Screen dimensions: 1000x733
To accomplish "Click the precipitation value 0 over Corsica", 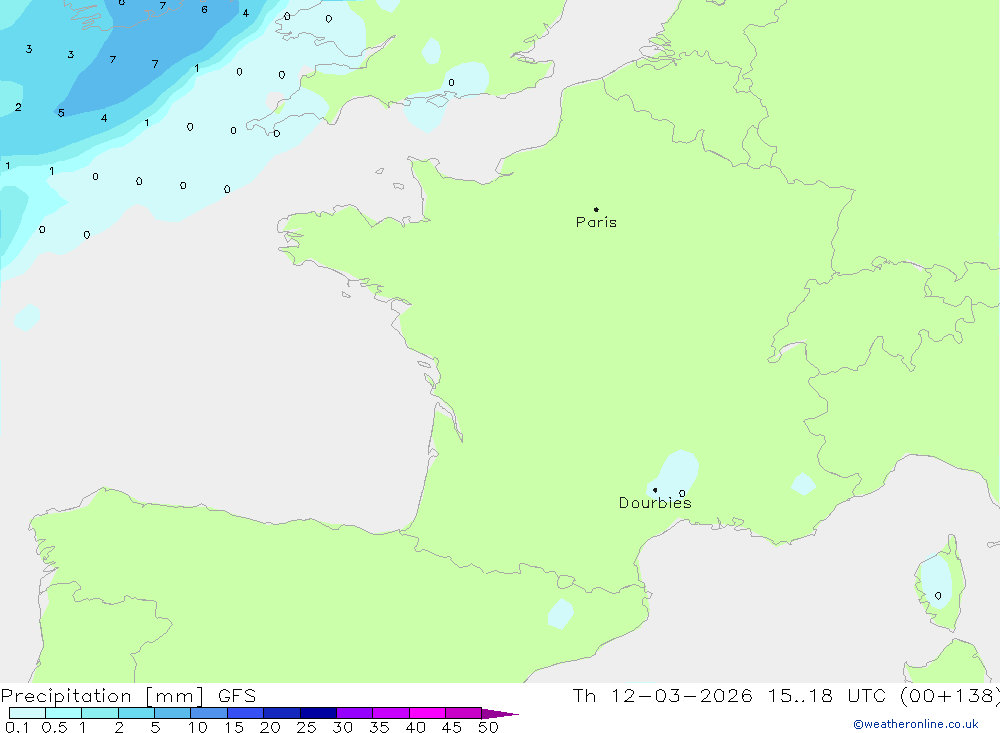I will [938, 596].
